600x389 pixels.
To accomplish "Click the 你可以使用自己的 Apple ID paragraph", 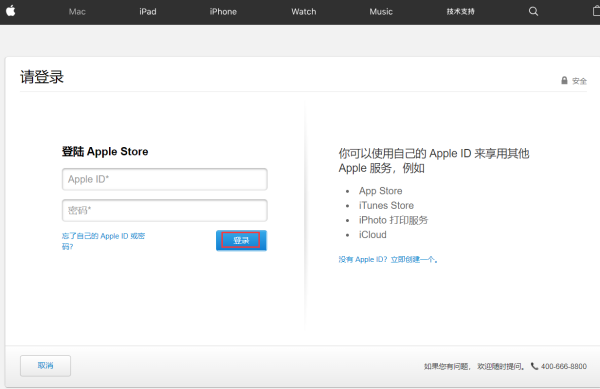I will (434, 161).
